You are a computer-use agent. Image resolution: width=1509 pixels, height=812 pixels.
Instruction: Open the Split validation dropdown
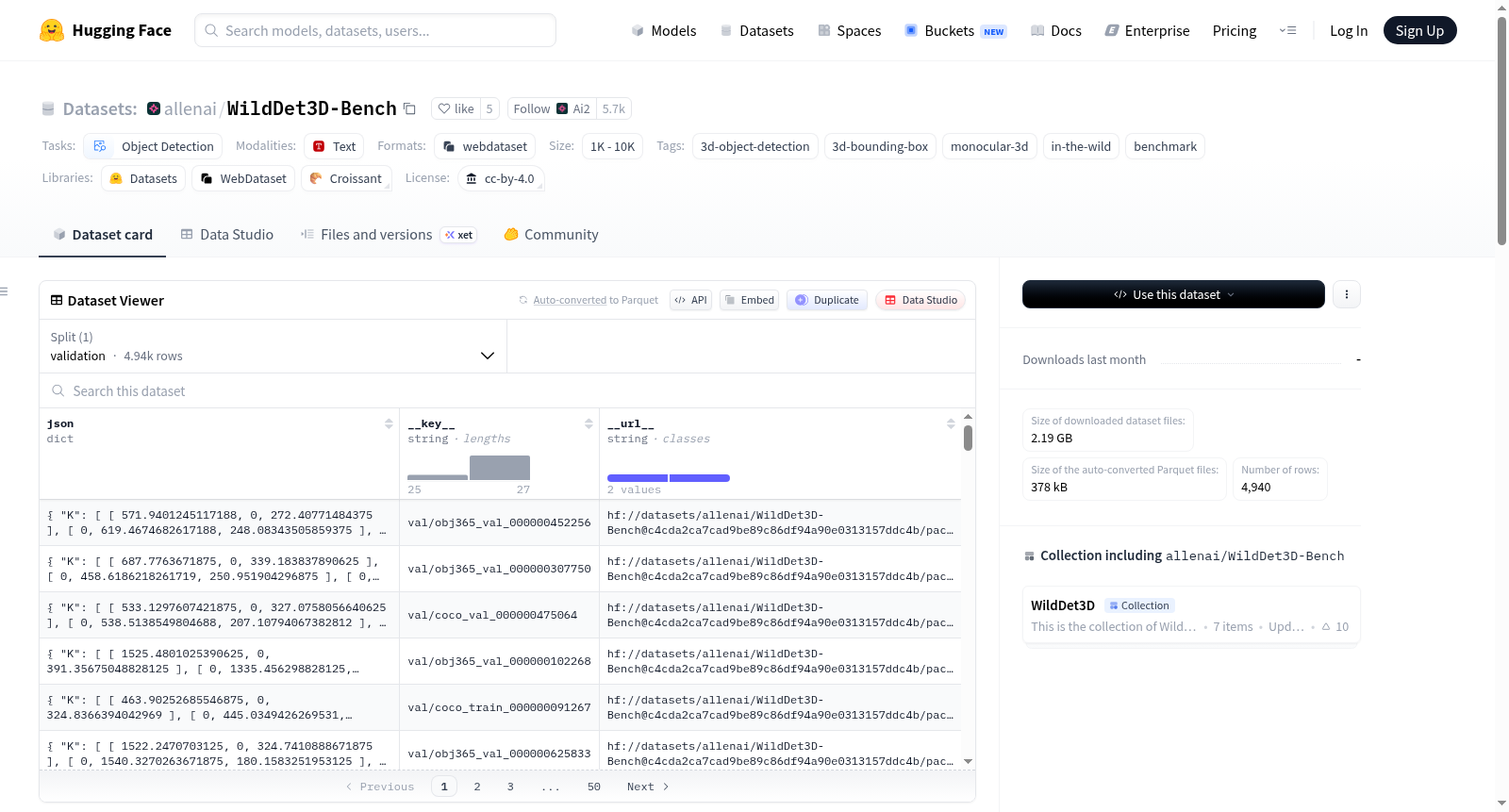(274, 346)
